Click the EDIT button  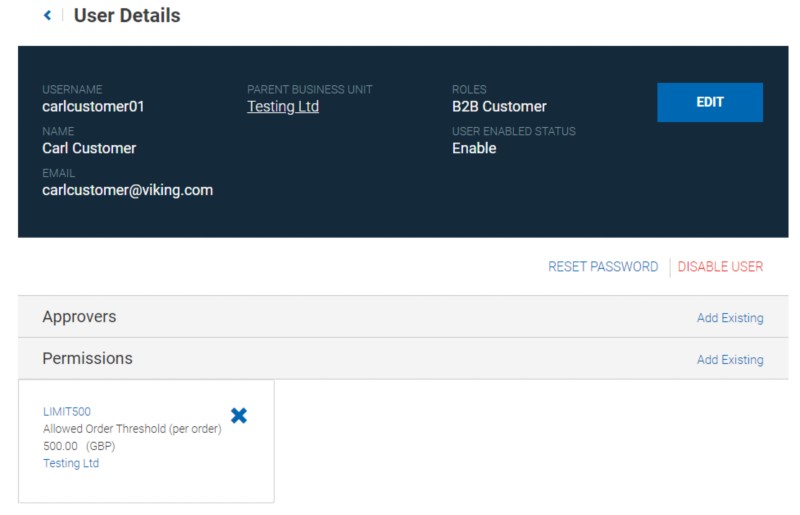coord(709,102)
